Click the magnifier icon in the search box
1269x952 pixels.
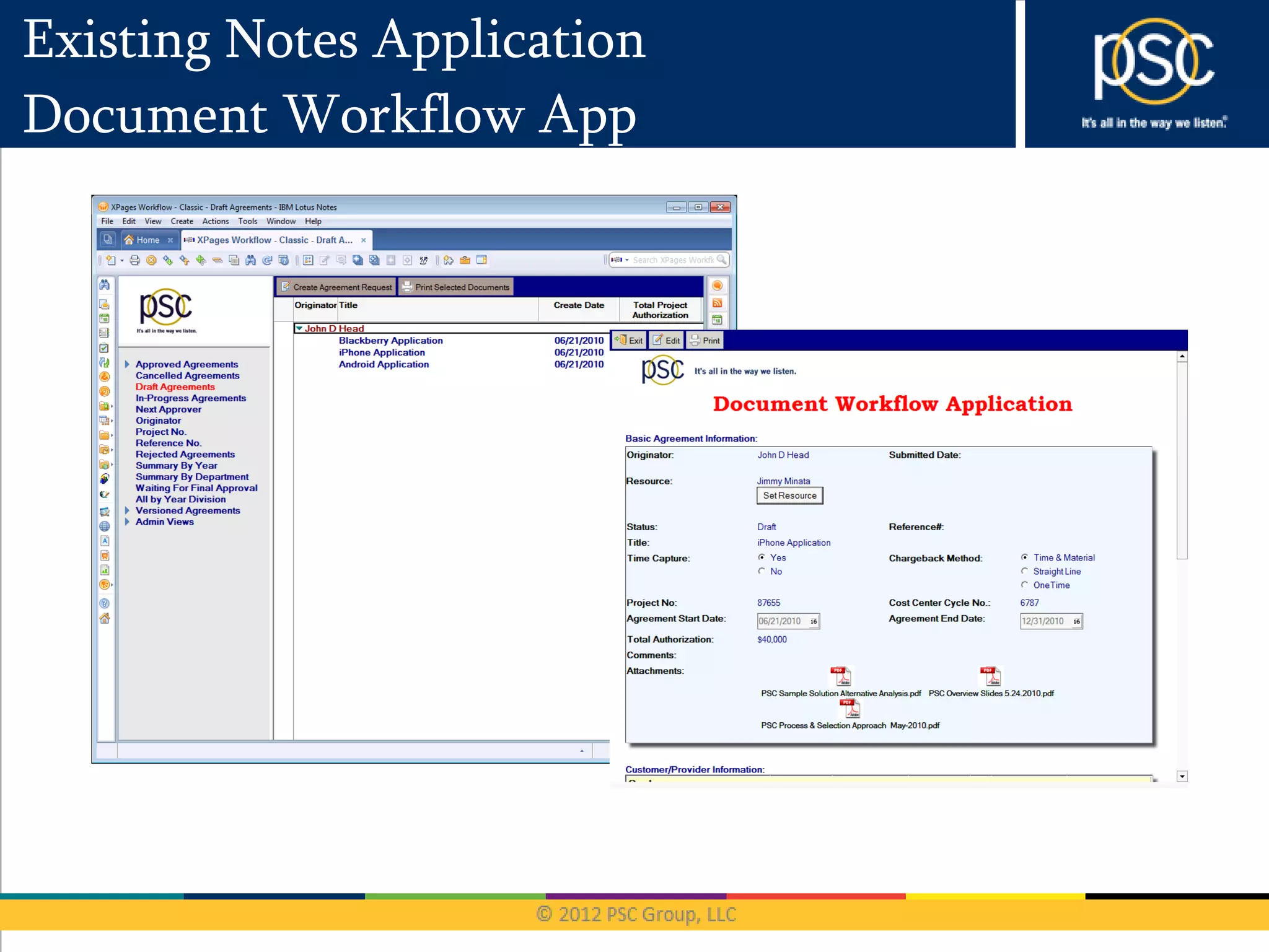pos(721,260)
